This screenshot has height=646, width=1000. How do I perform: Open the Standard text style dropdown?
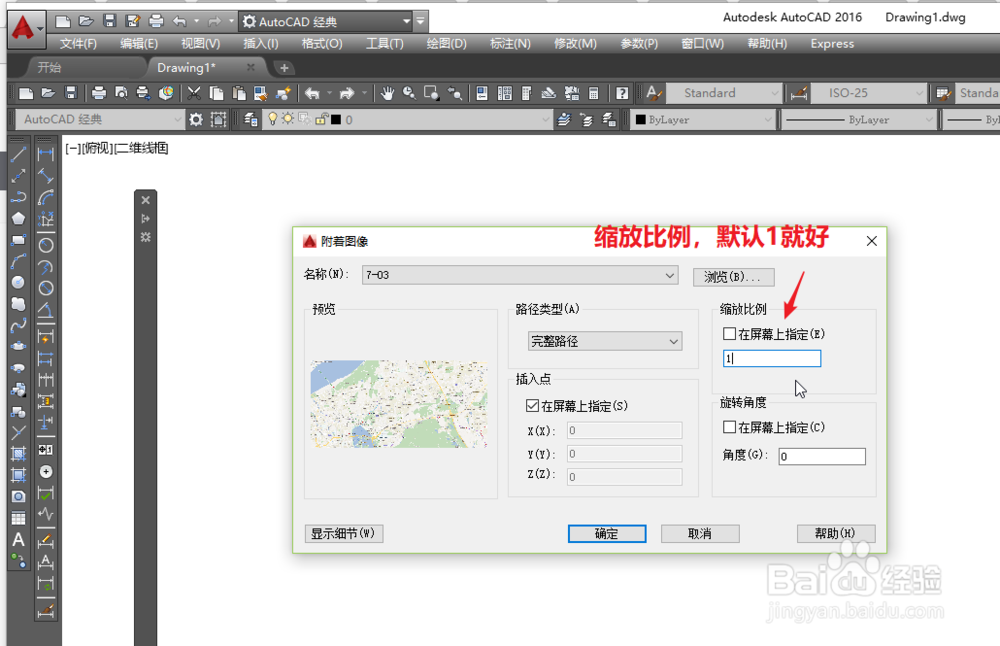click(774, 93)
